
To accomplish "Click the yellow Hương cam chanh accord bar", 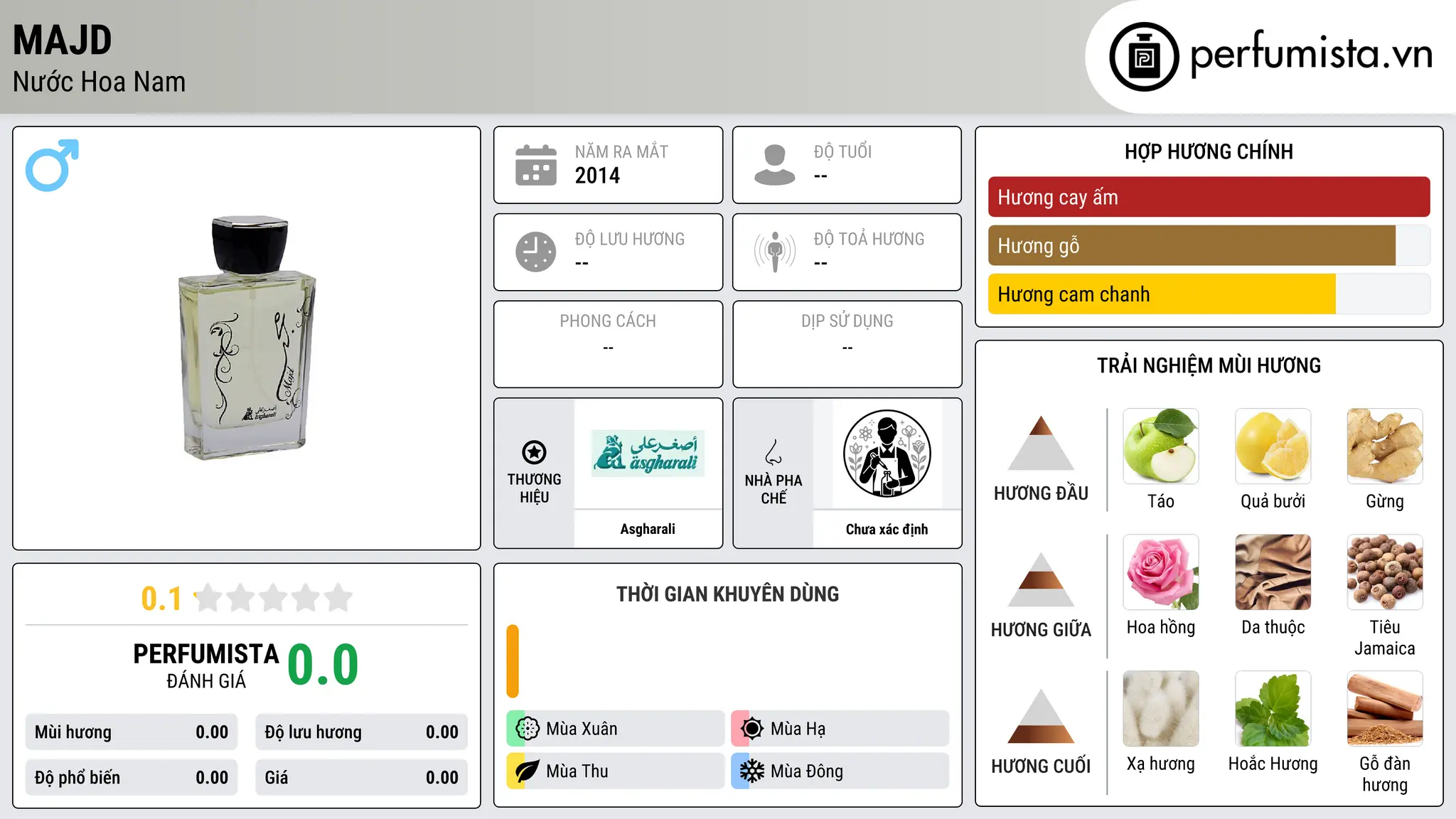I will click(1162, 294).
